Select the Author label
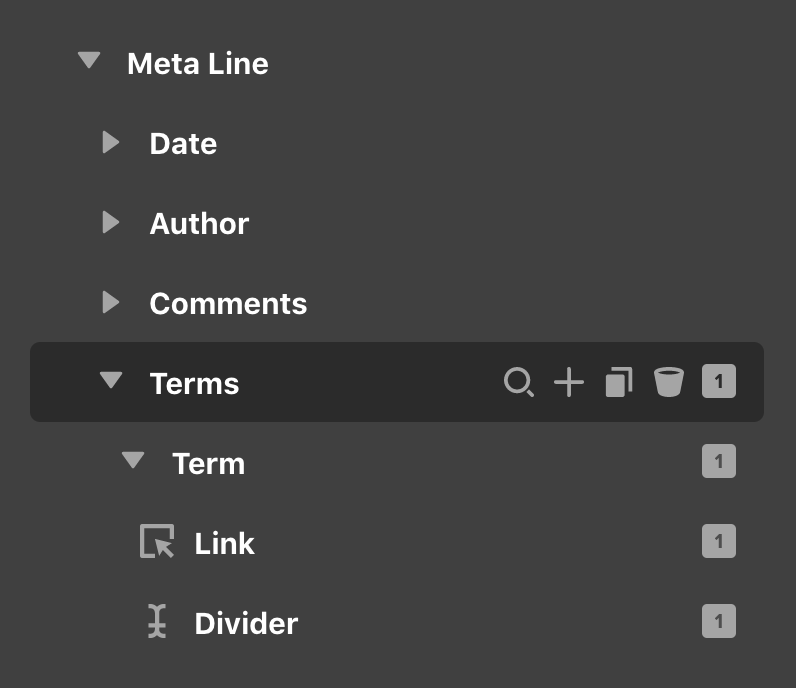This screenshot has width=796, height=688. [x=200, y=223]
